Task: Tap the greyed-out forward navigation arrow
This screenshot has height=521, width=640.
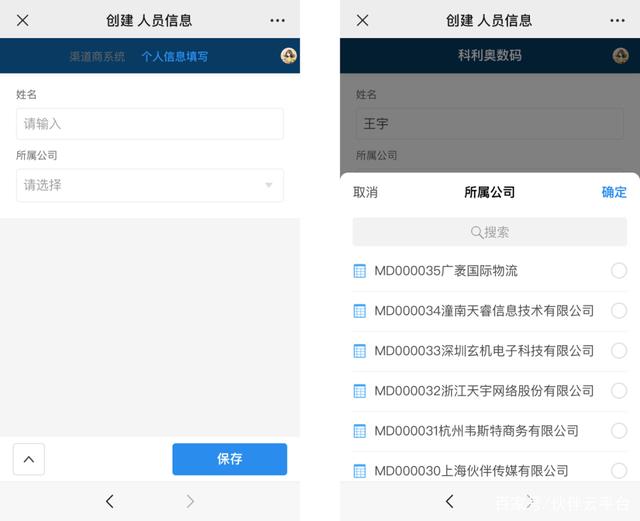Action: click(x=190, y=501)
